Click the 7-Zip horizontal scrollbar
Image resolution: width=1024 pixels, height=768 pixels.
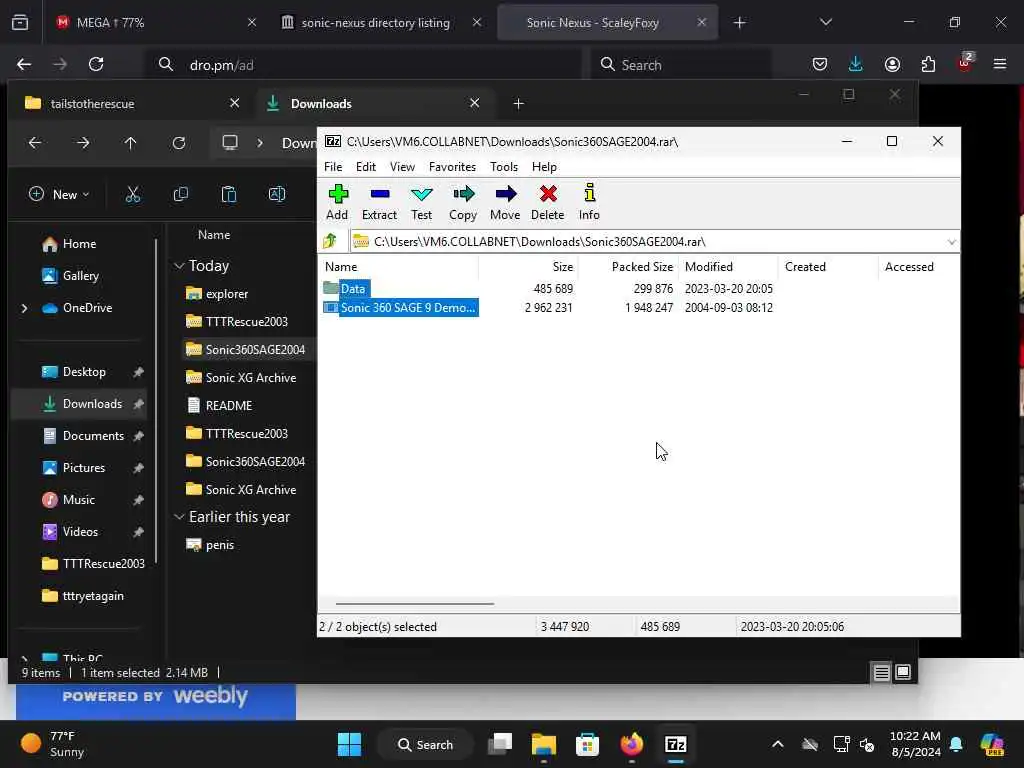[415, 604]
